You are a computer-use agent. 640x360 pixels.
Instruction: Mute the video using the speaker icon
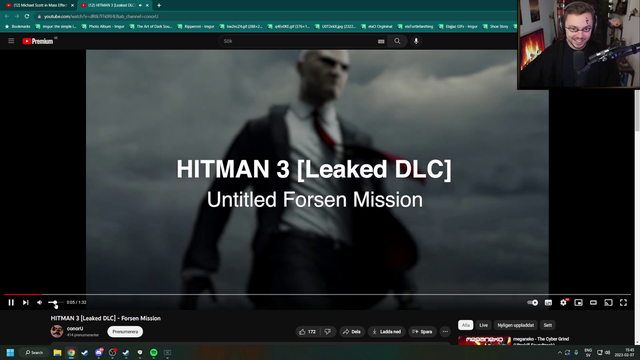coord(40,302)
